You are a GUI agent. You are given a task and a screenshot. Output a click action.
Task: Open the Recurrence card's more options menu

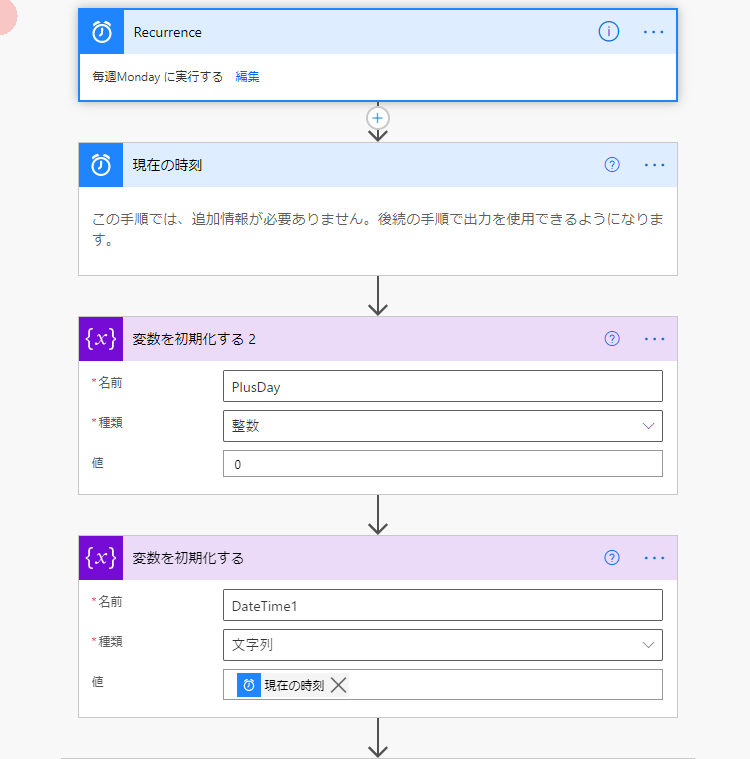(x=653, y=32)
